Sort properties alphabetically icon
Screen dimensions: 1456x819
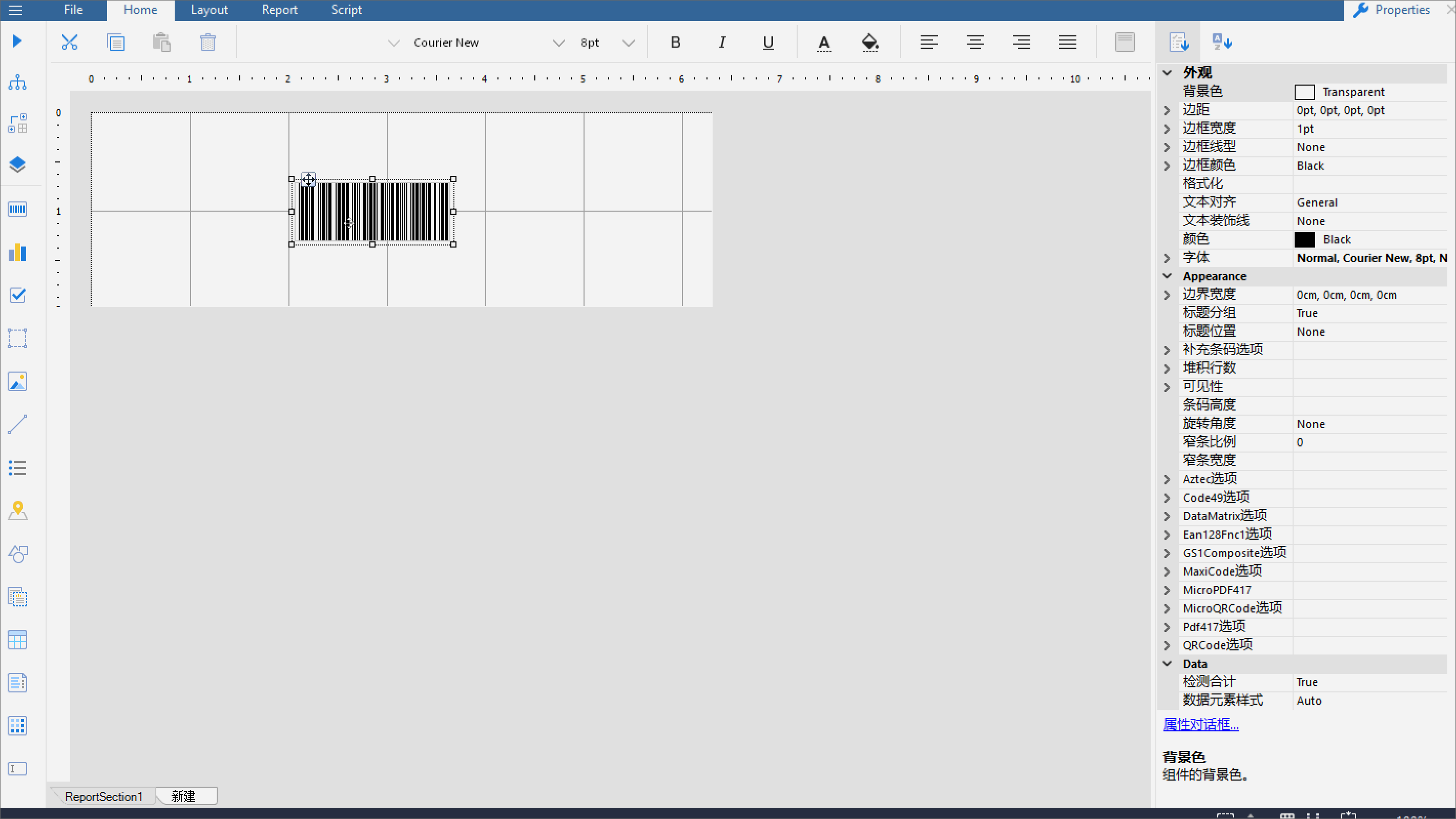coord(1222,42)
